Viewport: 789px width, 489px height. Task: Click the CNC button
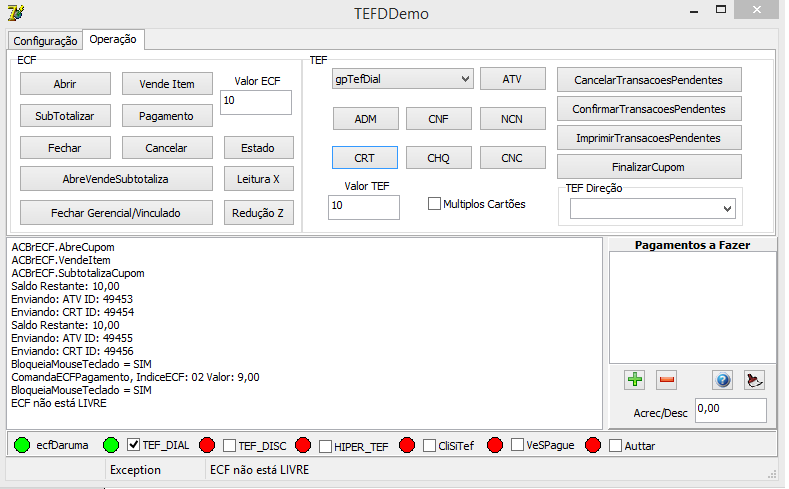[513, 158]
